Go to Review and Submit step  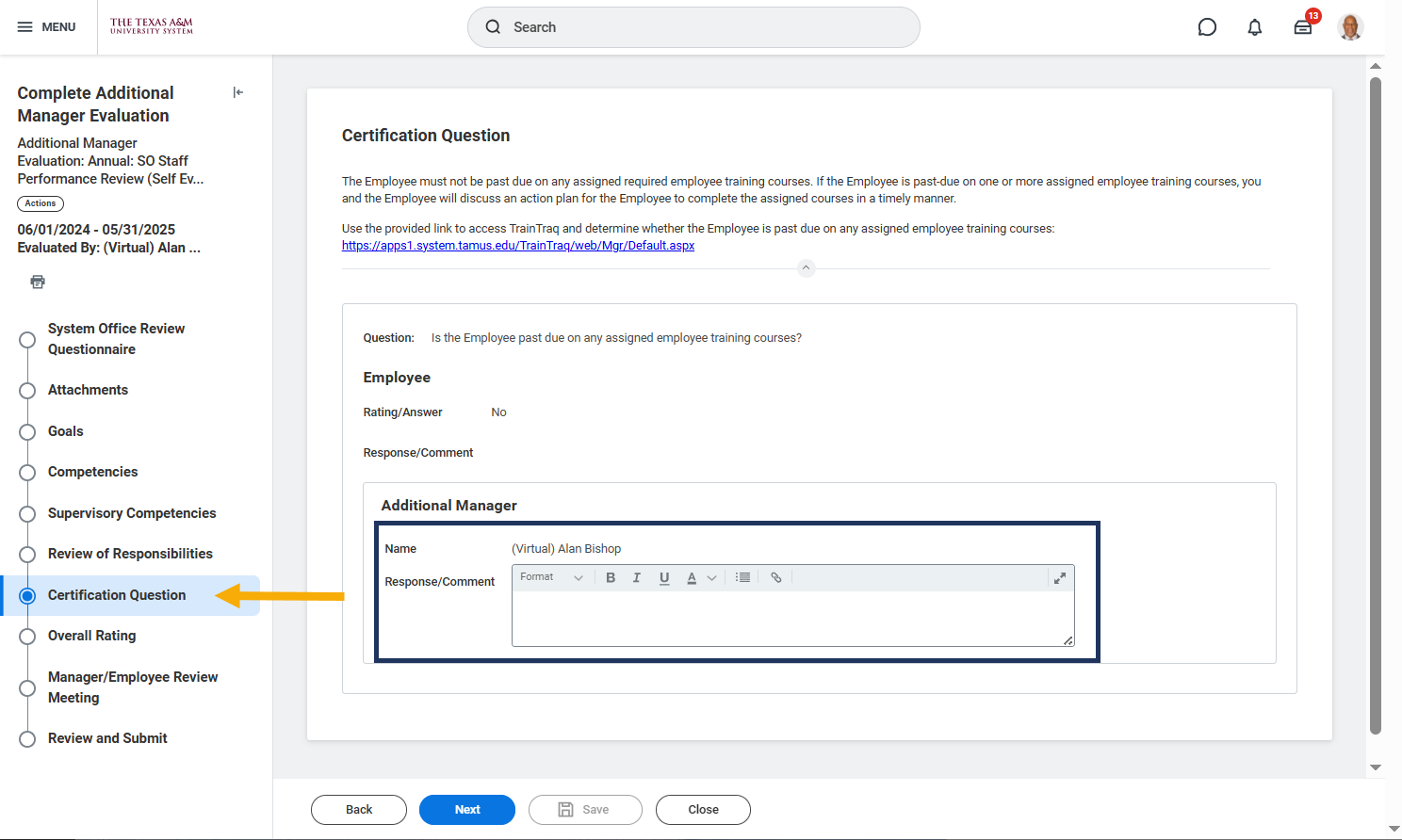click(x=107, y=738)
